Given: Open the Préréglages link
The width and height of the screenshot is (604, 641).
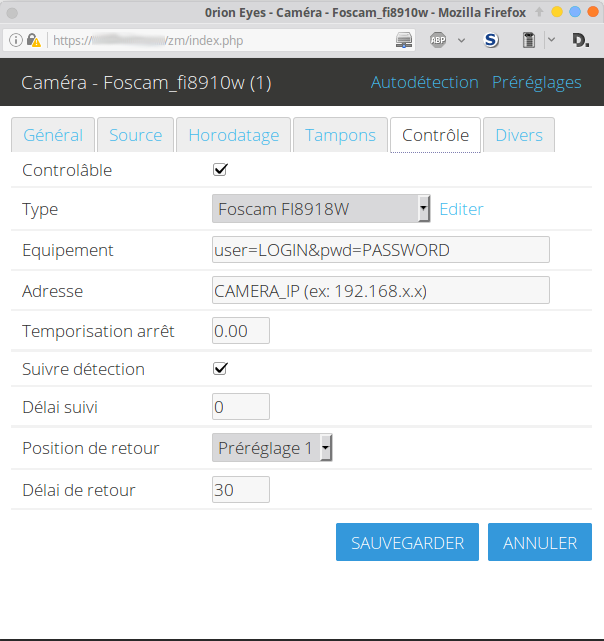Looking at the screenshot, I should tap(537, 82).
